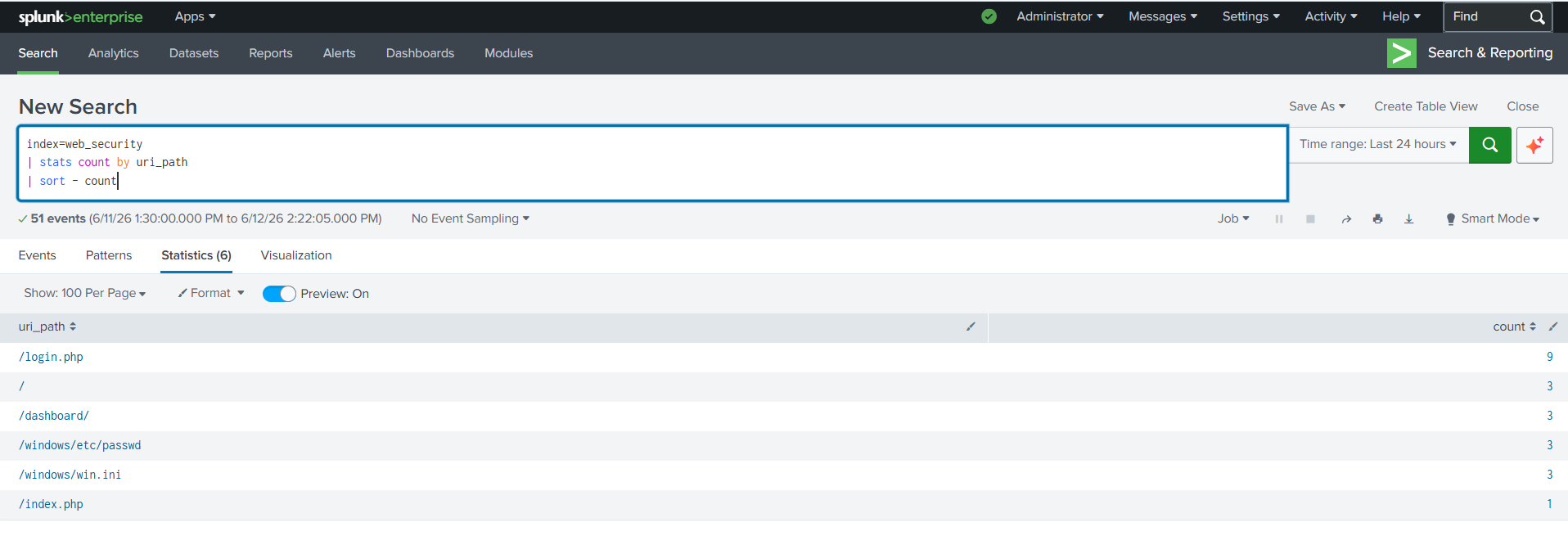Viewport: 1568px width, 536px height.
Task: Open the Save As dropdown
Action: (1317, 106)
